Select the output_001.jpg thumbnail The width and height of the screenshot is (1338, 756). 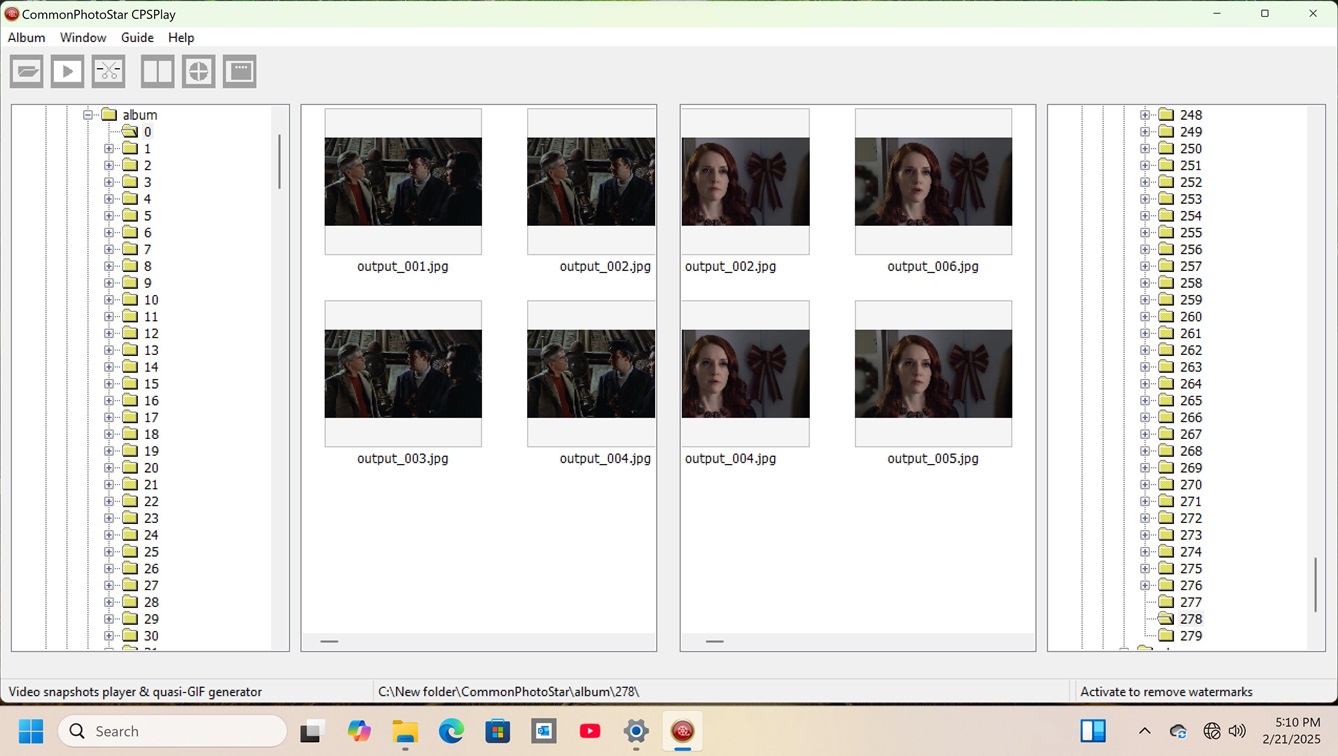403,182
